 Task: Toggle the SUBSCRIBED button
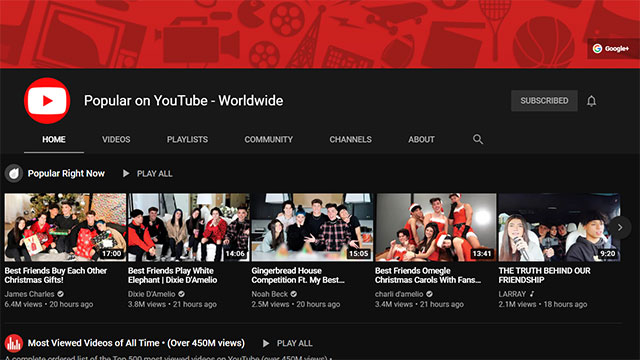point(544,101)
